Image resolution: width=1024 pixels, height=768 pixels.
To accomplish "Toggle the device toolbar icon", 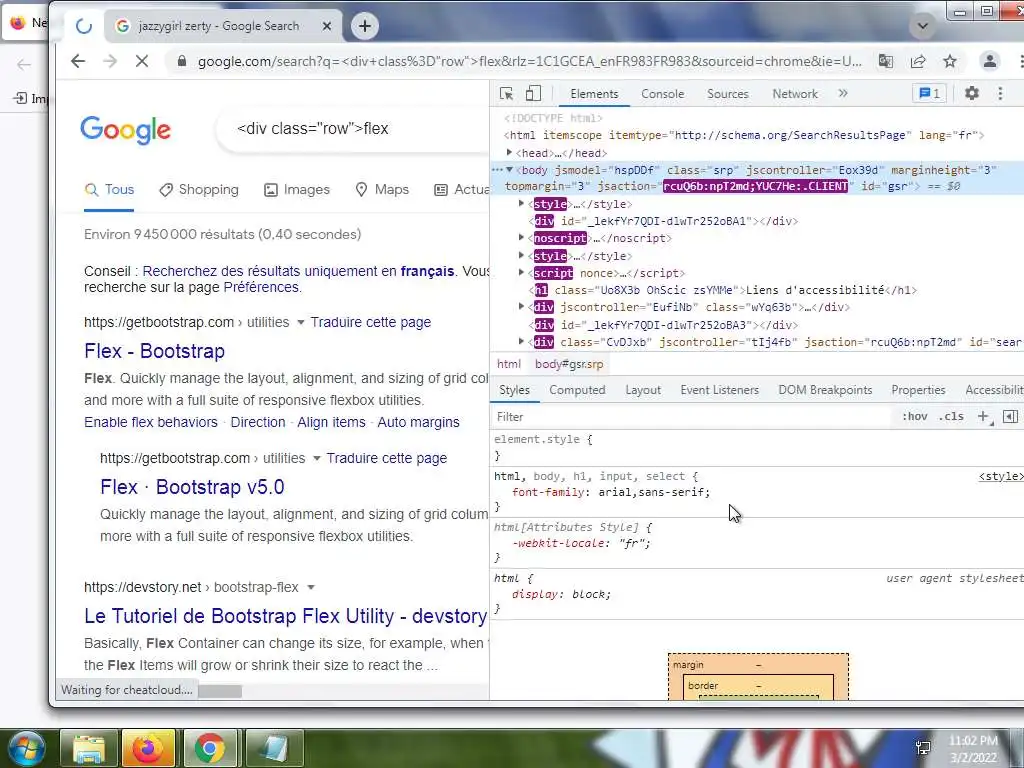I will tap(534, 93).
